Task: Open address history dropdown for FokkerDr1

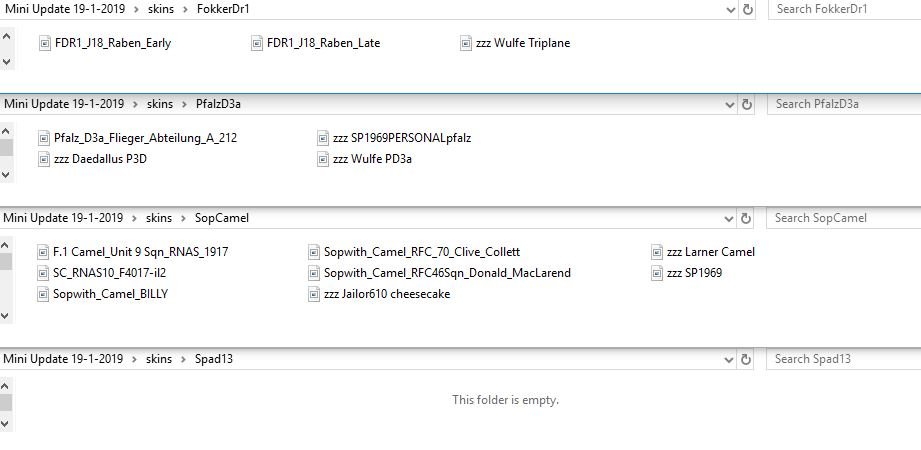Action: pyautogui.click(x=731, y=9)
